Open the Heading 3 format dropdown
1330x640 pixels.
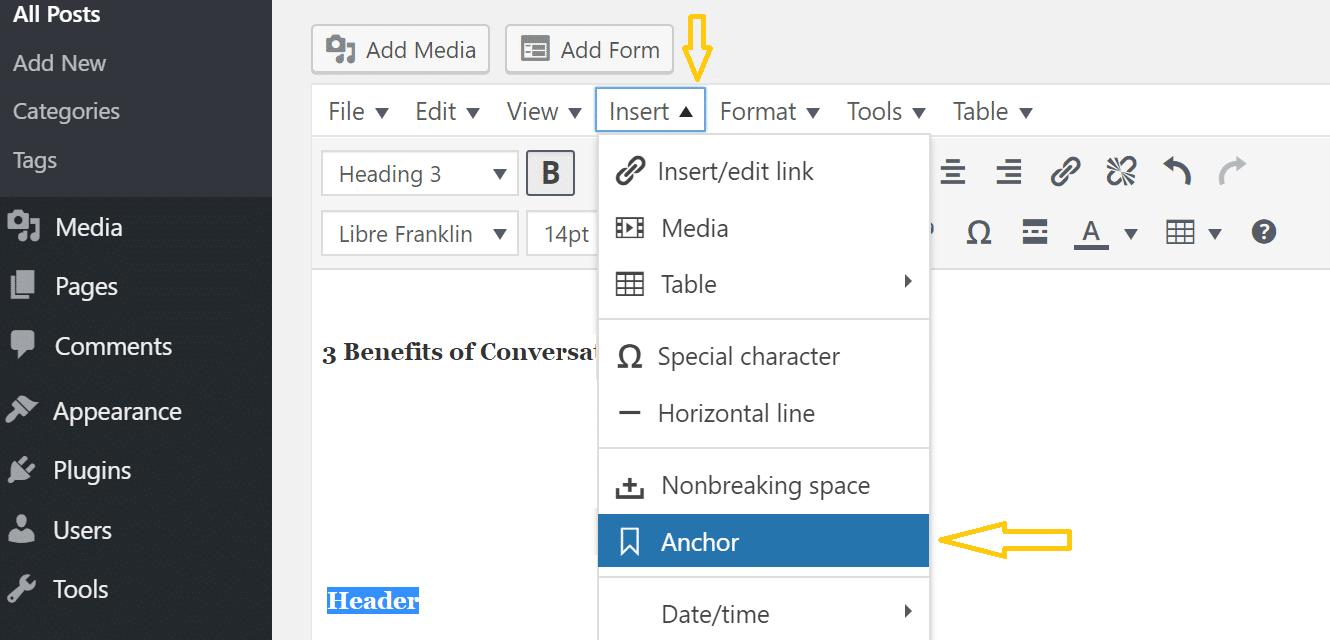(x=420, y=174)
